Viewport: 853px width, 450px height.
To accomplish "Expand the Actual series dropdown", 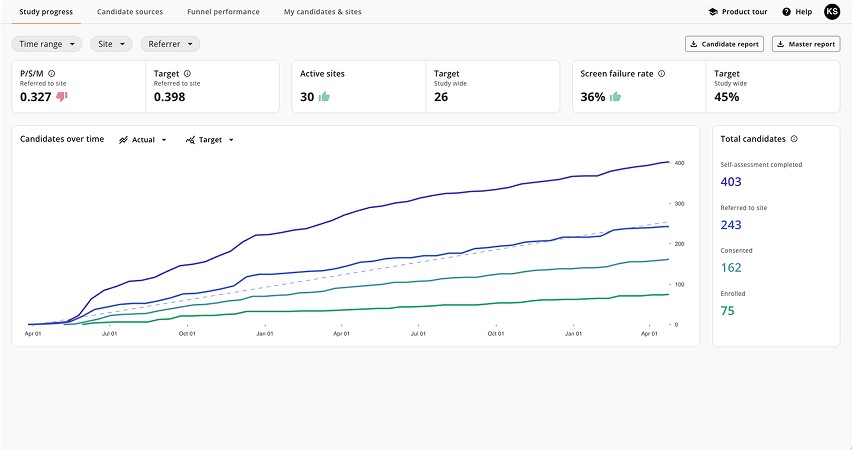I will pyautogui.click(x=143, y=140).
